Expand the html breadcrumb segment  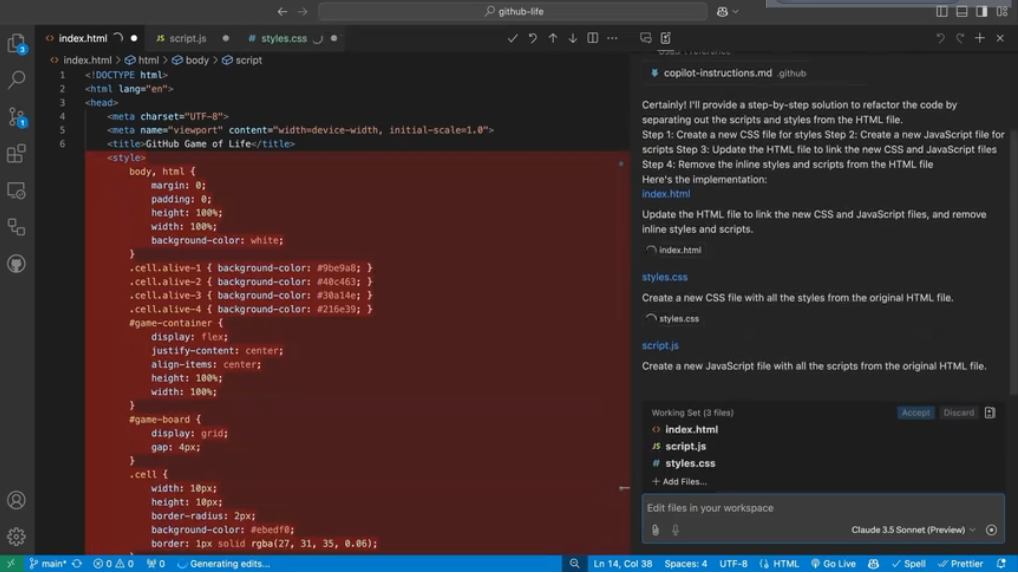pyautogui.click(x=142, y=60)
